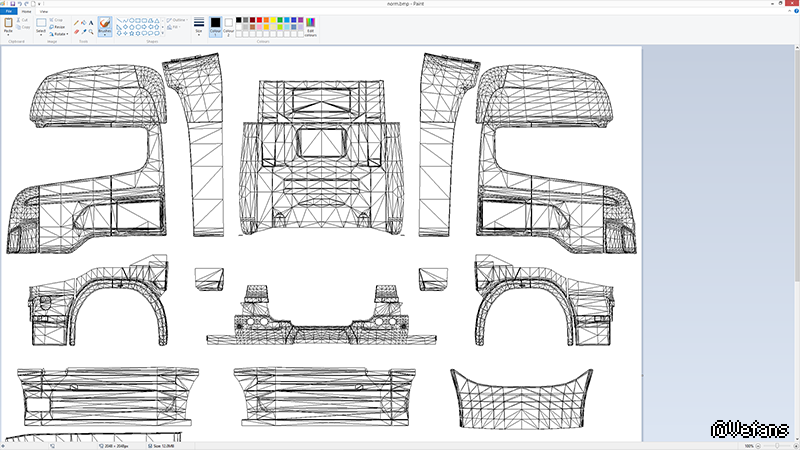This screenshot has width=800, height=450.
Task: Activate the Colour 2 swatch
Action: 228,25
